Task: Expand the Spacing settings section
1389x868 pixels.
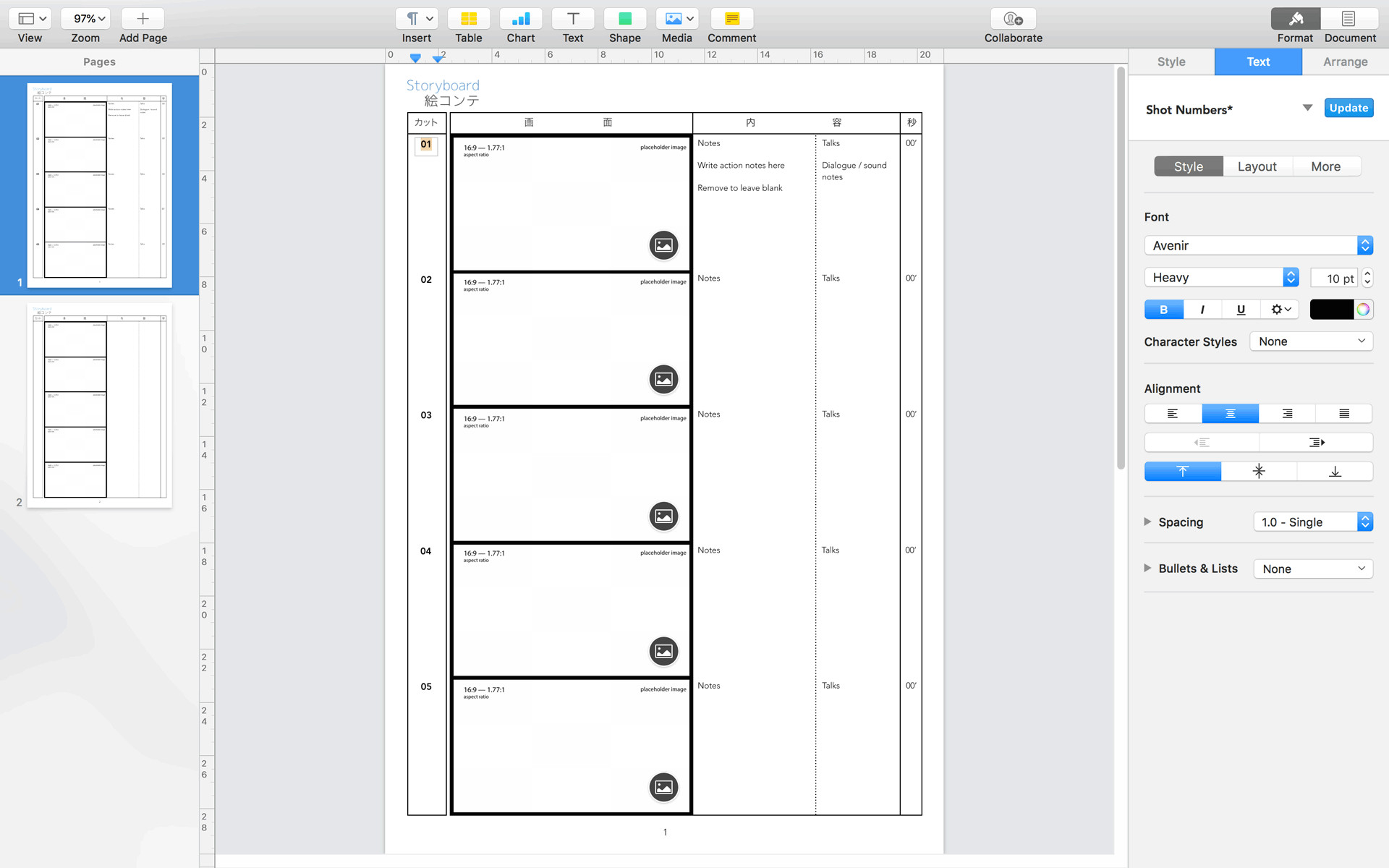Action: (x=1147, y=520)
